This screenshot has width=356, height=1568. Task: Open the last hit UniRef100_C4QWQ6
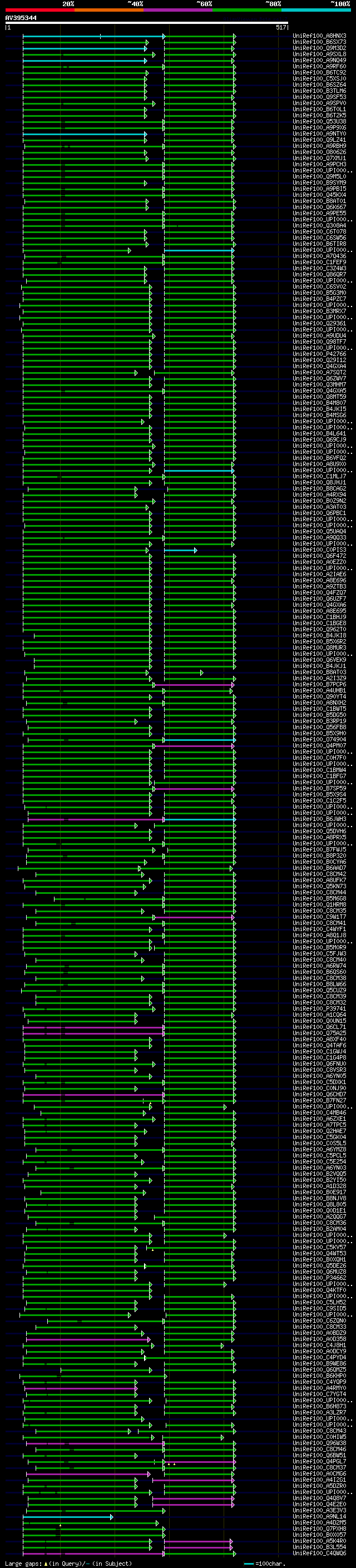pyautogui.click(x=319, y=1554)
